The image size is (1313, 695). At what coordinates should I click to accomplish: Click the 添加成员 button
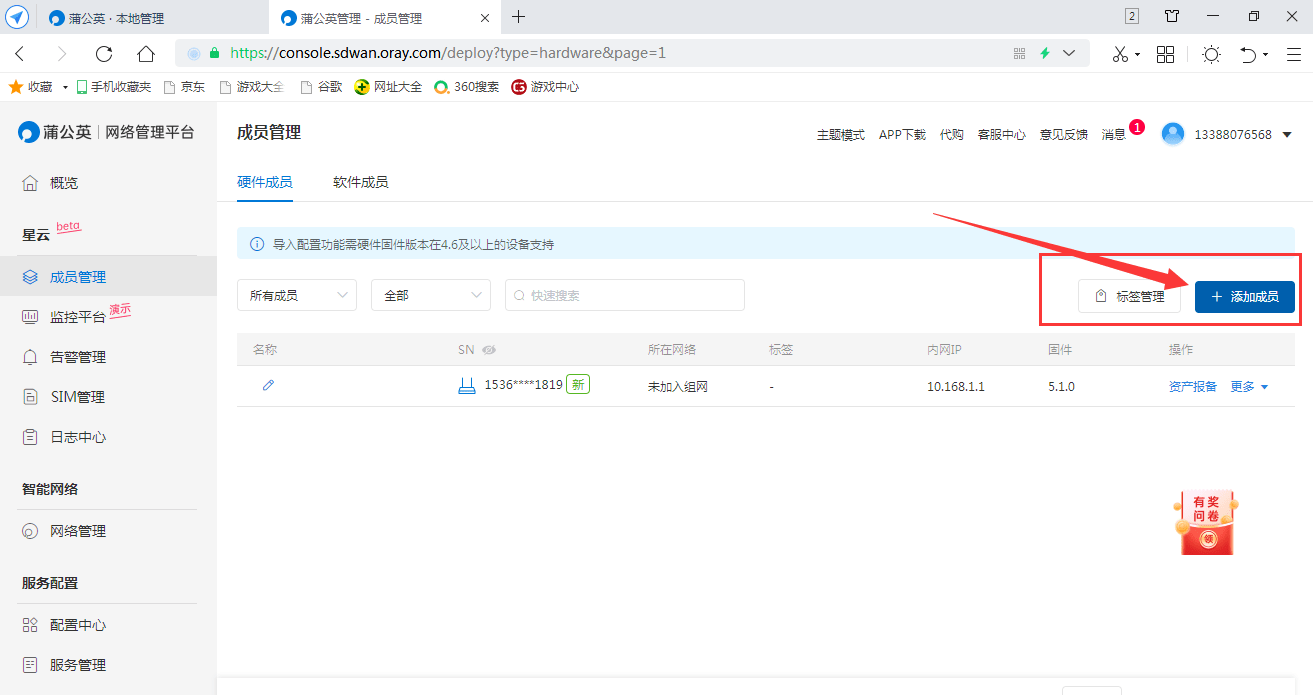pos(1244,297)
